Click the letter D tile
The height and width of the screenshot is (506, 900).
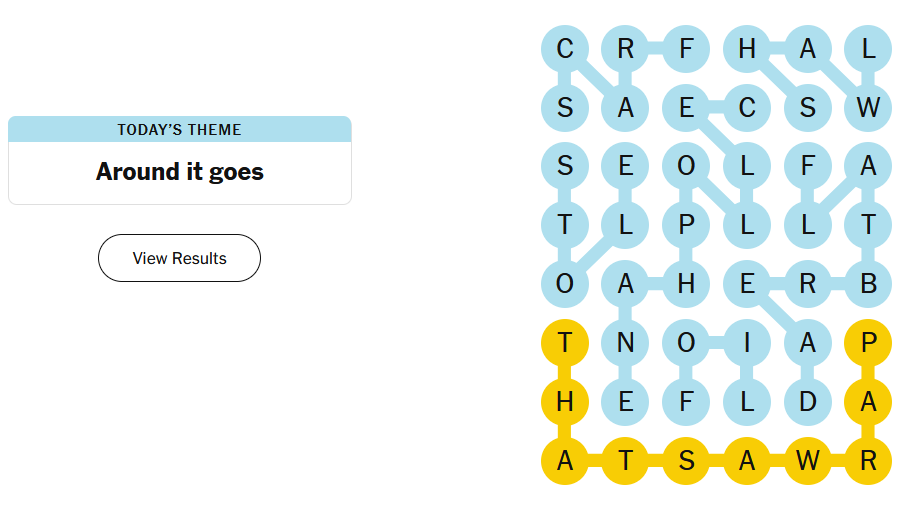[807, 402]
